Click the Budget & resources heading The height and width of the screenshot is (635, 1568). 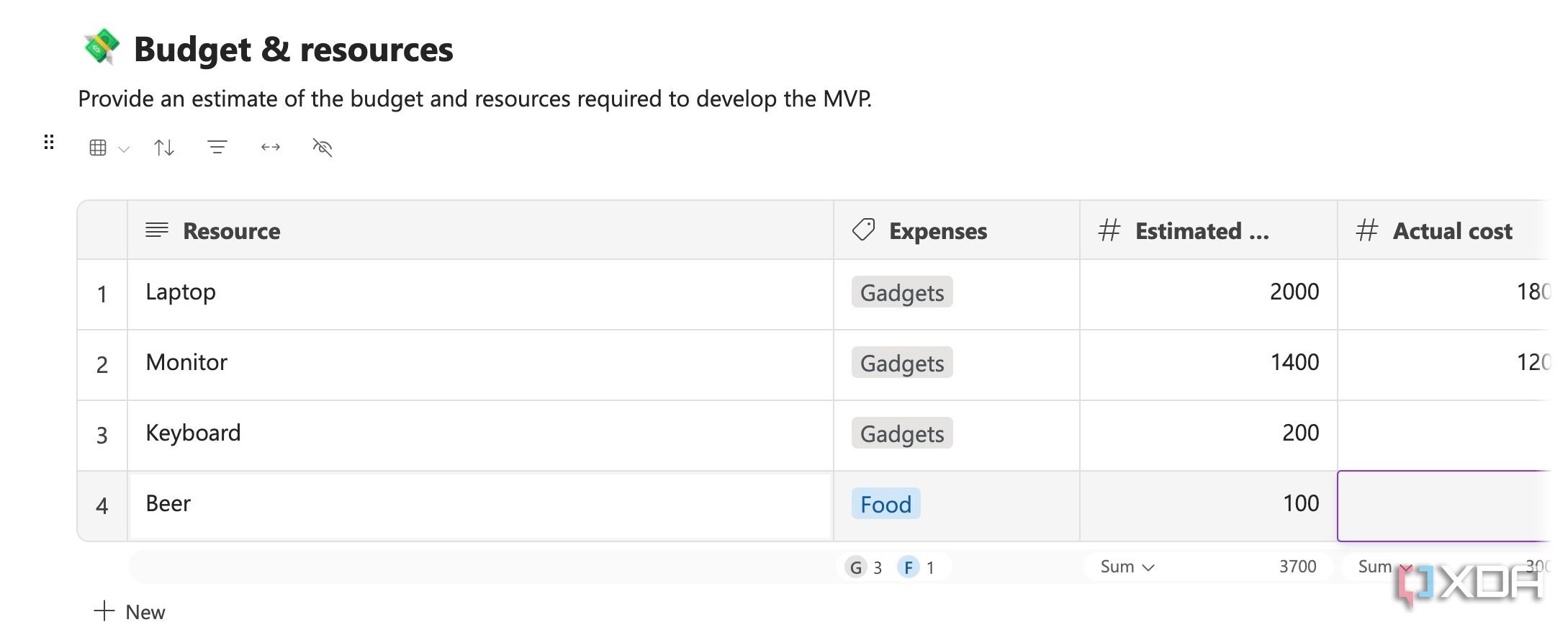coord(293,50)
